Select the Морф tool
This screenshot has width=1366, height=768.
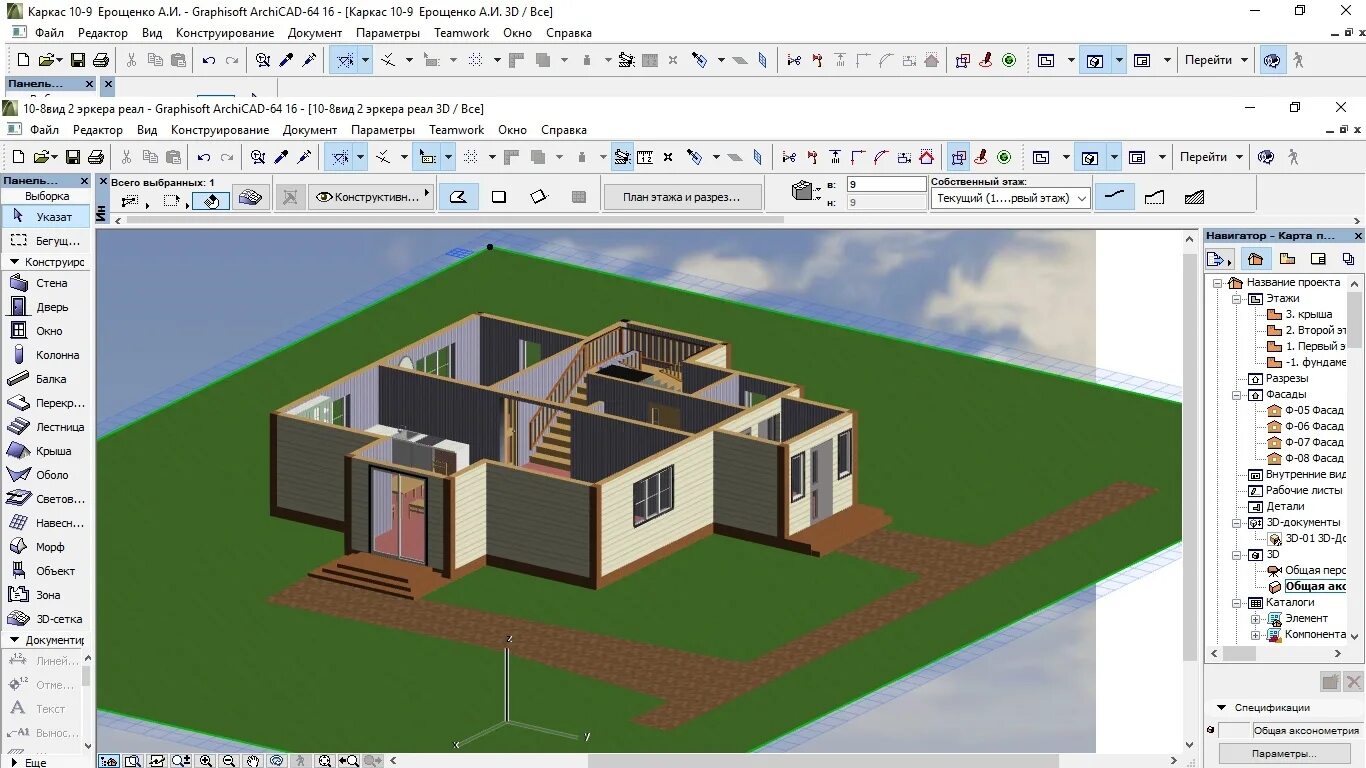click(x=46, y=547)
